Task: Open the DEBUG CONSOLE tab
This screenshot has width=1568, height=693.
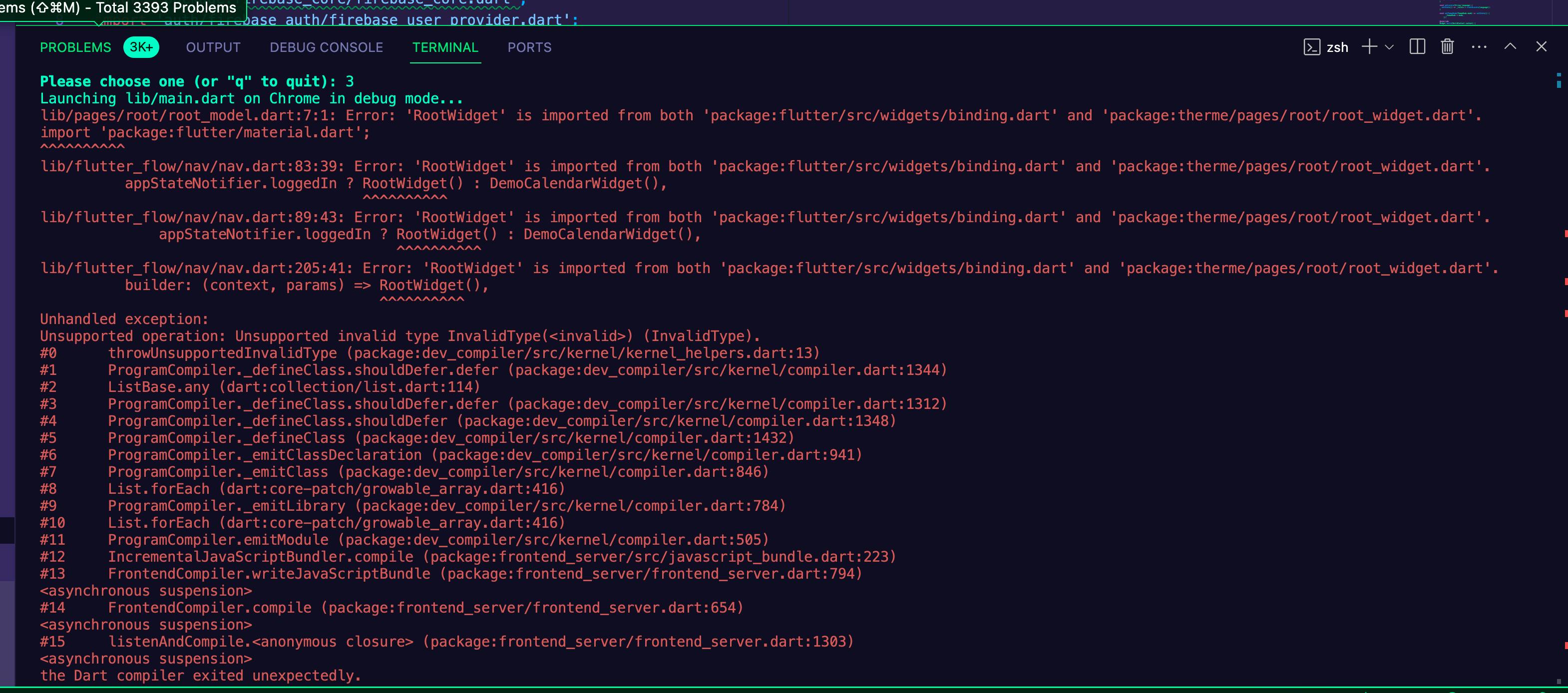Action: pos(326,47)
